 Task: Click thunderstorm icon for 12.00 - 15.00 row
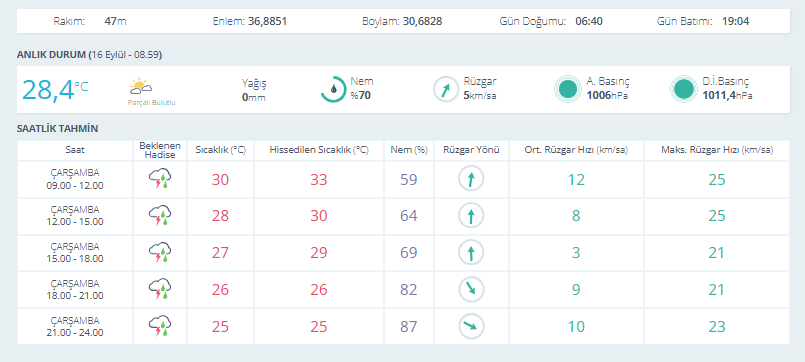[x=160, y=216]
